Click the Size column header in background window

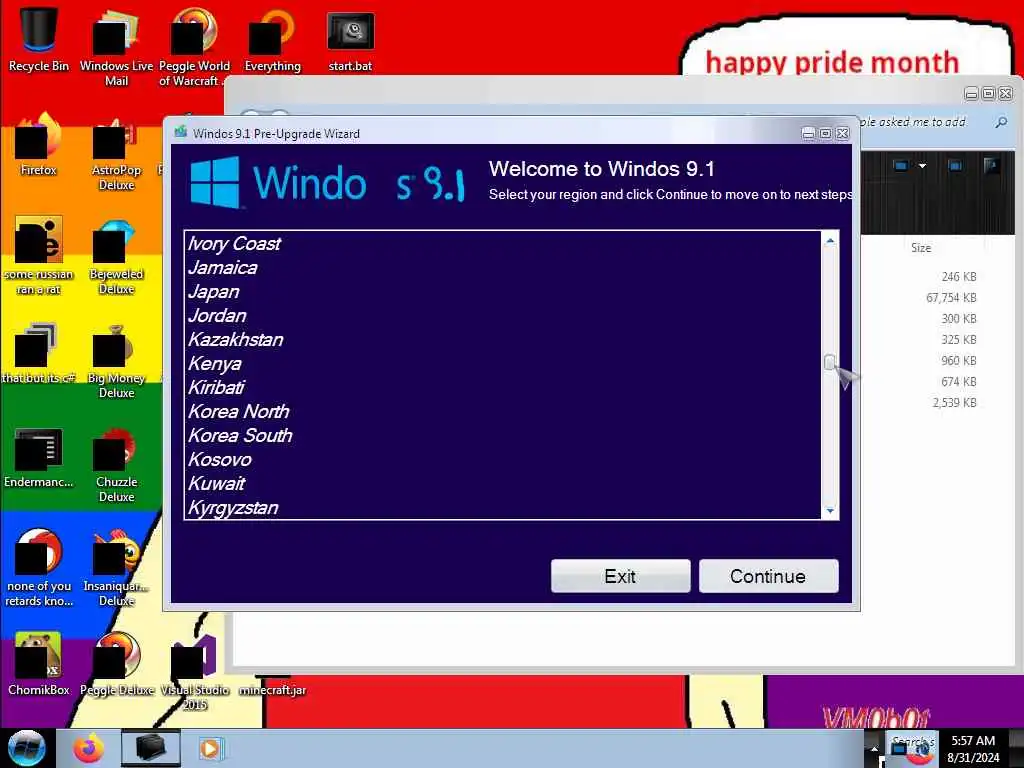tap(921, 248)
